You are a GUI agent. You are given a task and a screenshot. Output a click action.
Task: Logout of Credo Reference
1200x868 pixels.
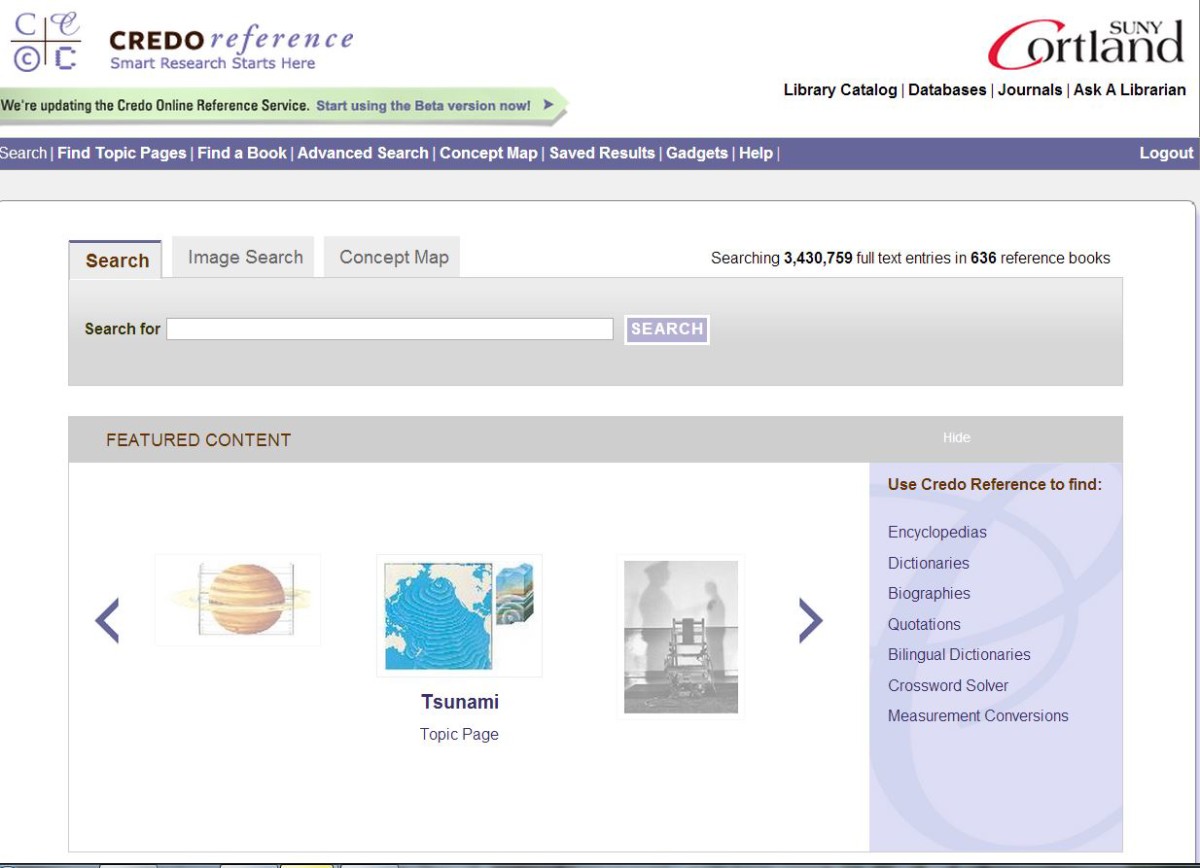1166,153
